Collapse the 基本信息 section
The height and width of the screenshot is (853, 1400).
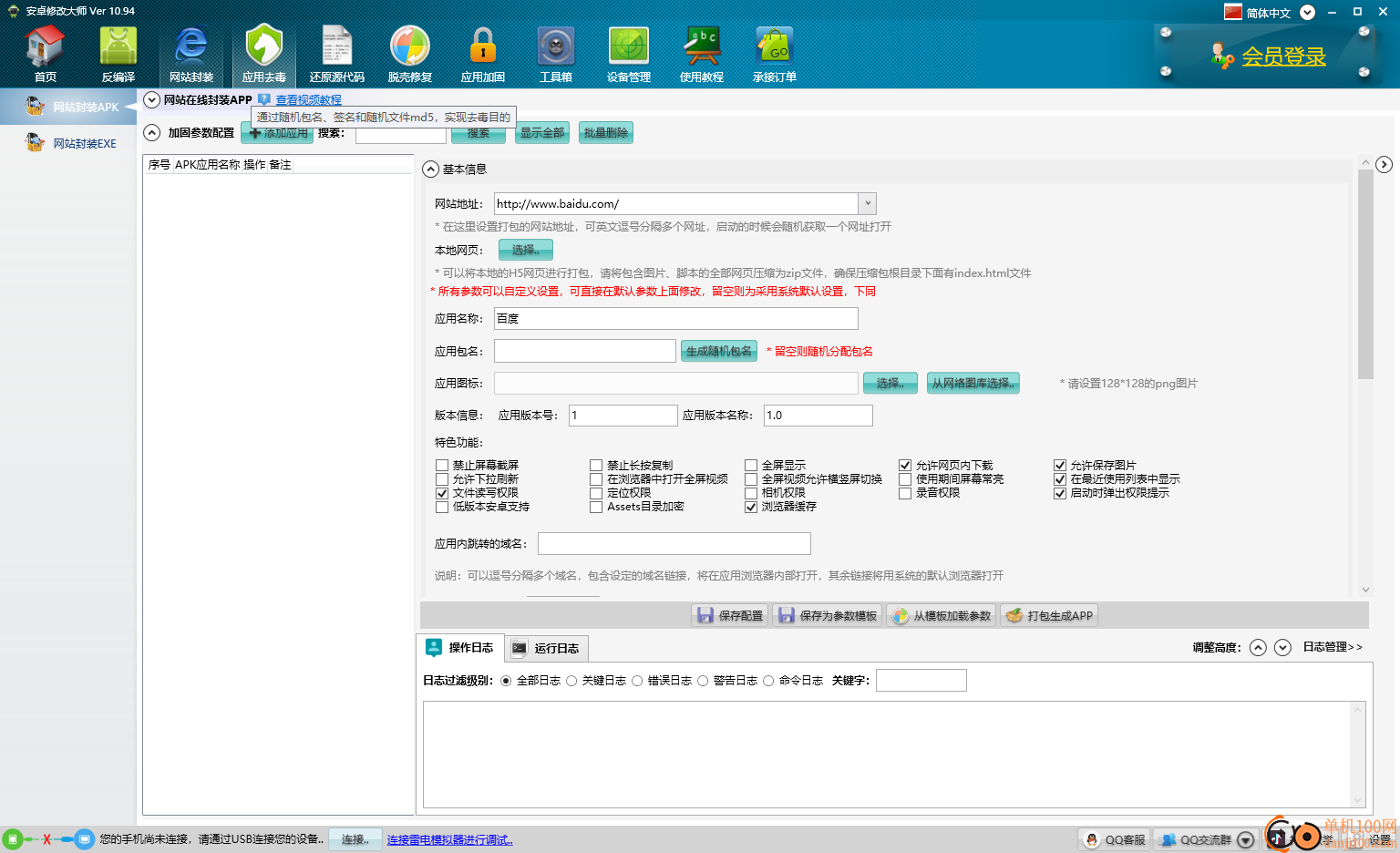(431, 169)
